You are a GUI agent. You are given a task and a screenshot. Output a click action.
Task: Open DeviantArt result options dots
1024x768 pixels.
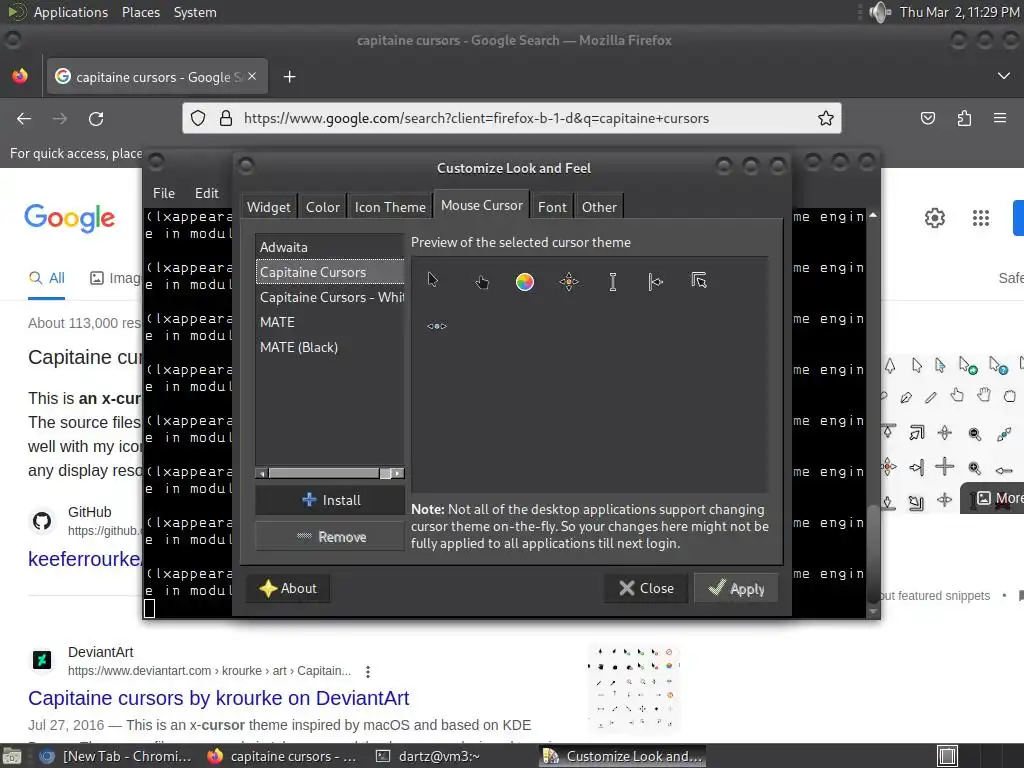(x=368, y=671)
